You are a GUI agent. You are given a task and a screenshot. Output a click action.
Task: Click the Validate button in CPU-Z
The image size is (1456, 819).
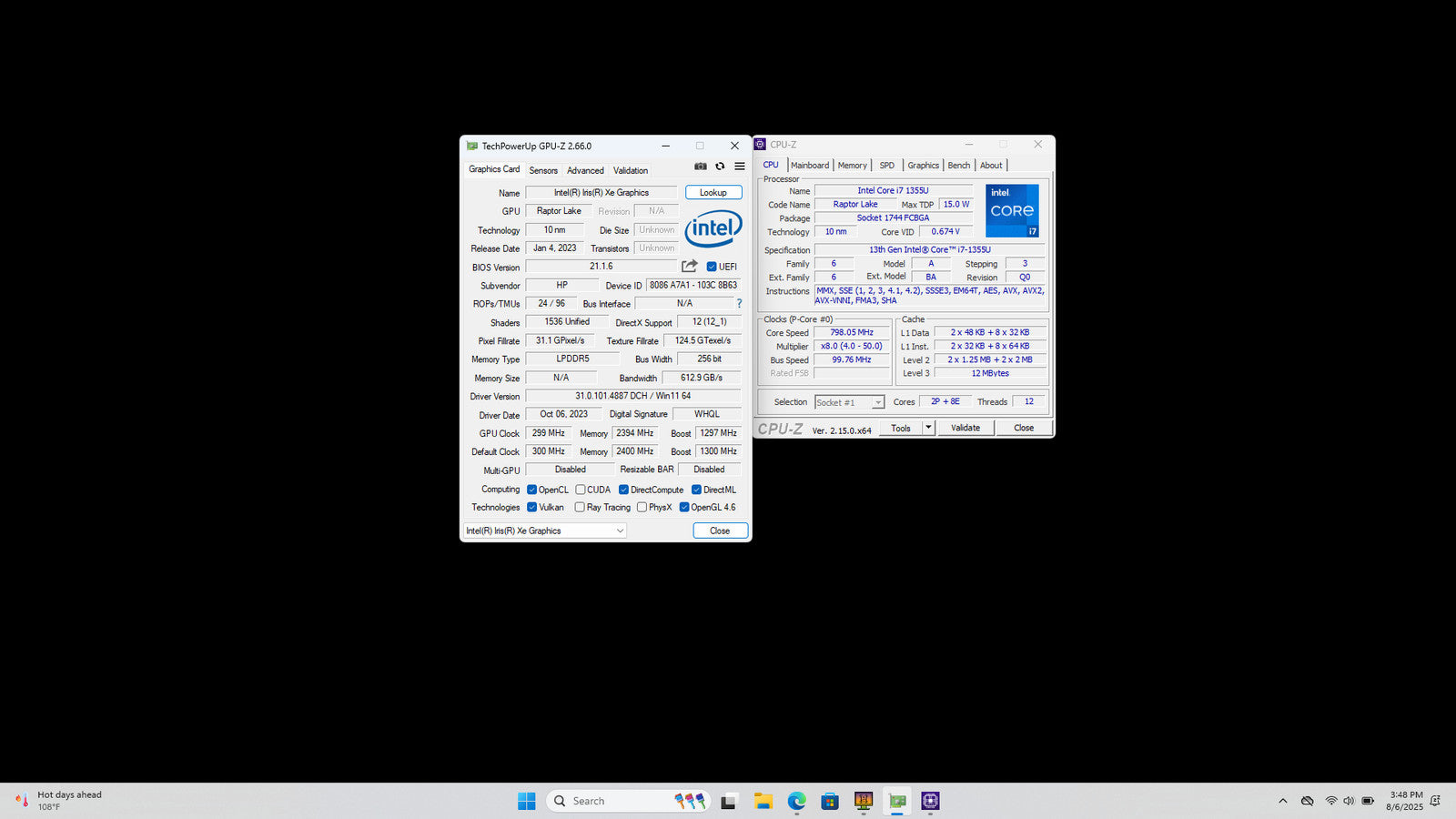pos(966,428)
